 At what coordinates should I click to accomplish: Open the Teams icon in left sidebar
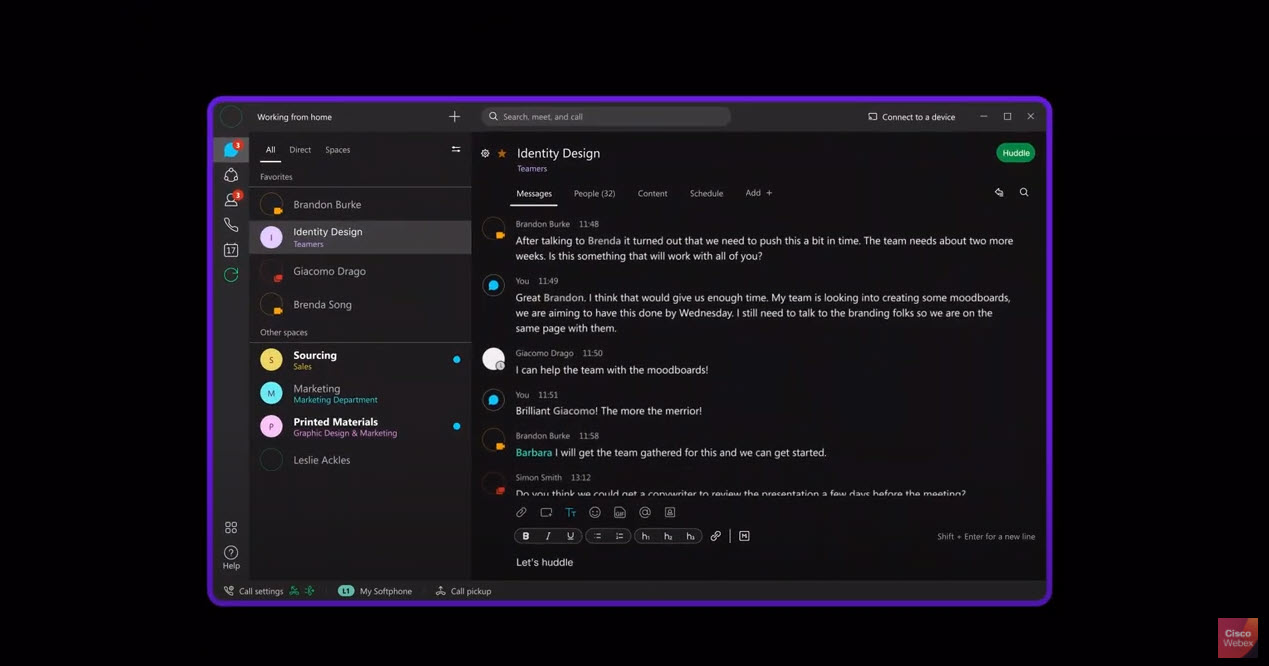click(x=231, y=175)
